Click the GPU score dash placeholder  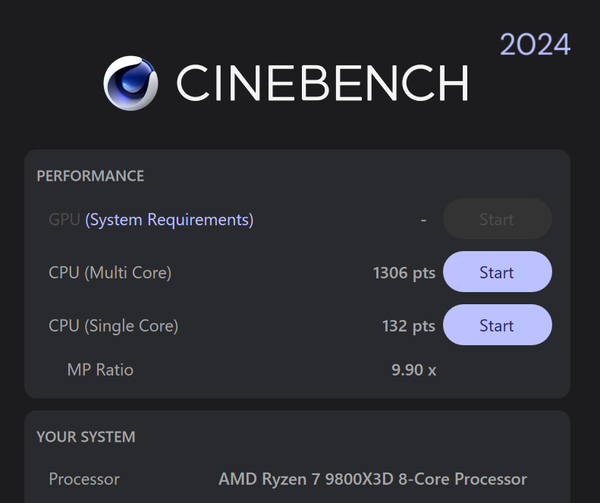click(x=424, y=219)
